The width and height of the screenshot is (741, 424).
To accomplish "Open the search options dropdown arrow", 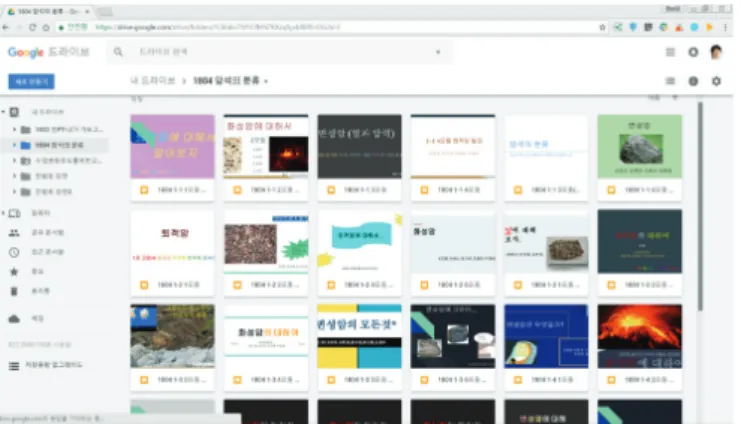I will [x=438, y=52].
